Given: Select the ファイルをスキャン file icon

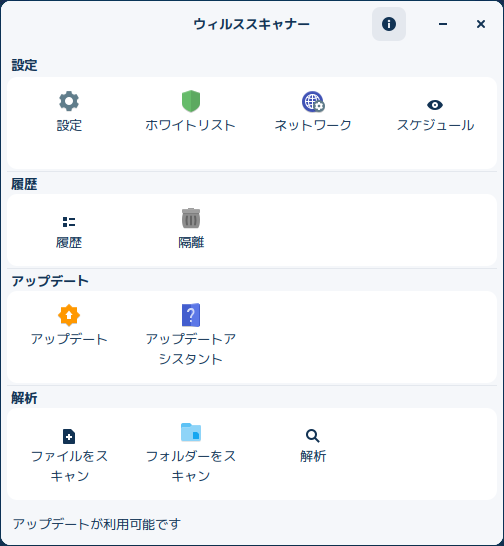Looking at the screenshot, I should coord(69,436).
